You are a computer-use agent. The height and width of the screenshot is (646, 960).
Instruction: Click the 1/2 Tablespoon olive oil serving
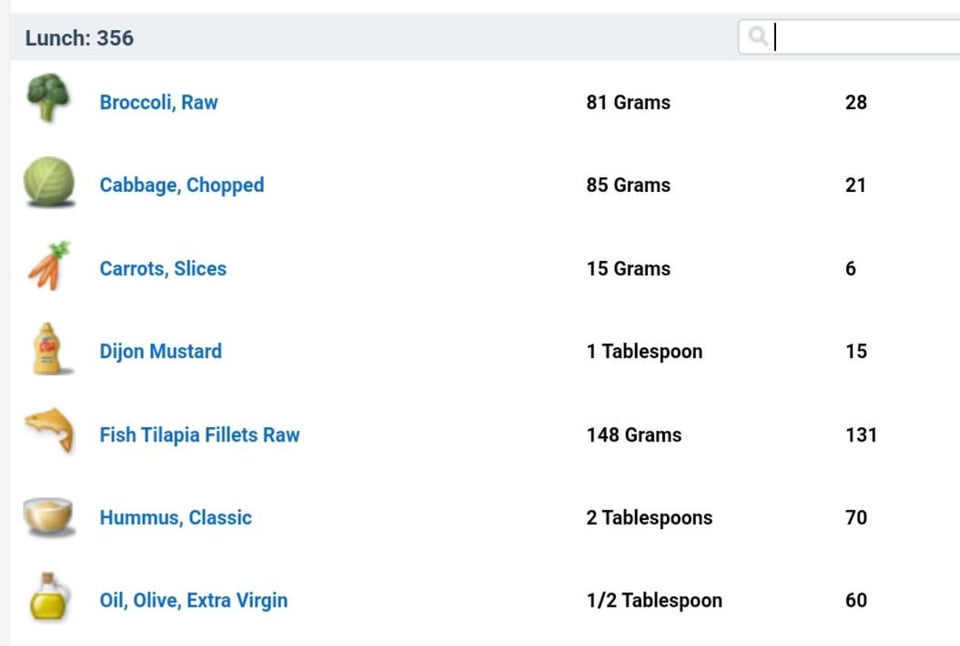(653, 601)
